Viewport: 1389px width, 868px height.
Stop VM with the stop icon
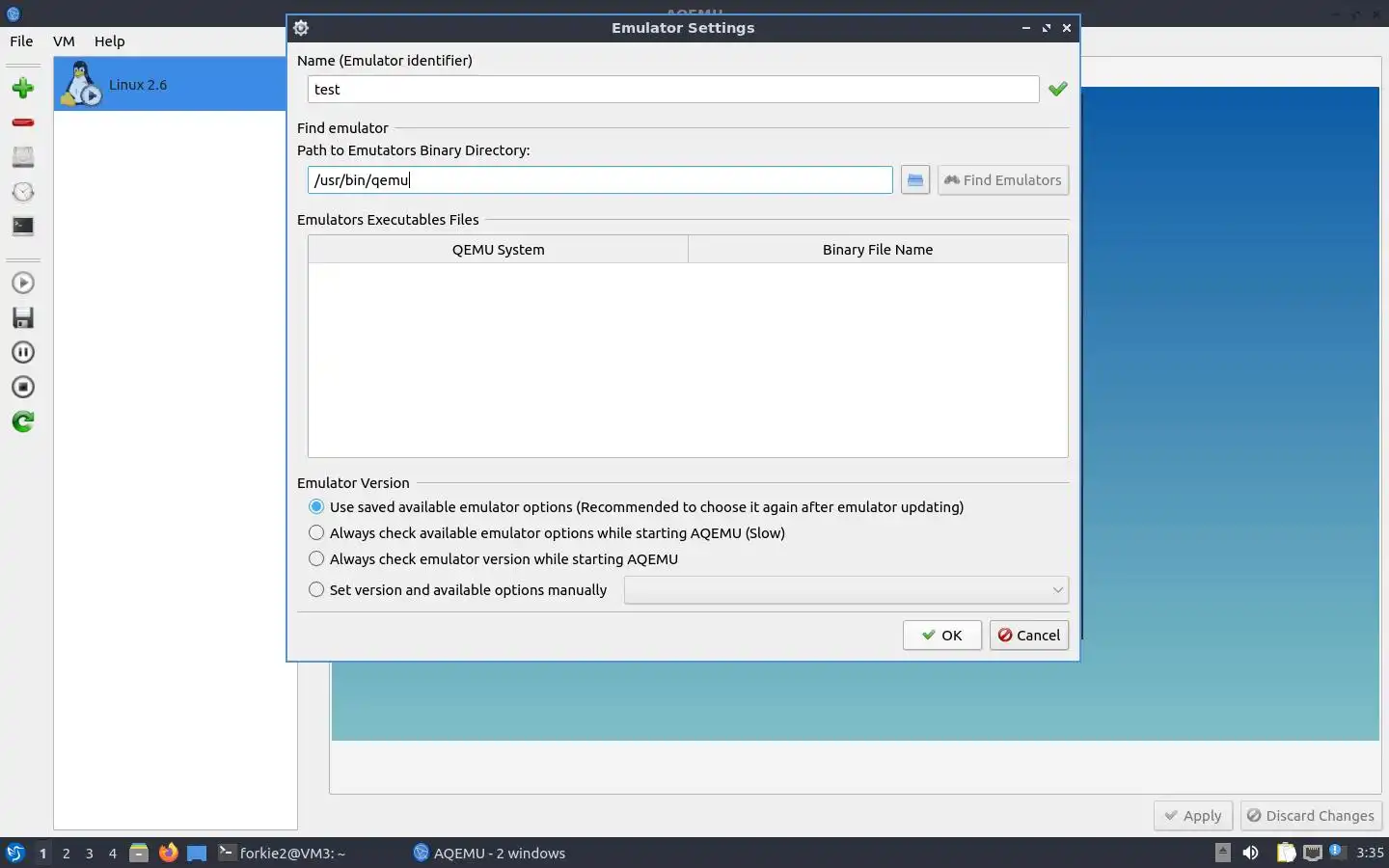pyautogui.click(x=23, y=387)
